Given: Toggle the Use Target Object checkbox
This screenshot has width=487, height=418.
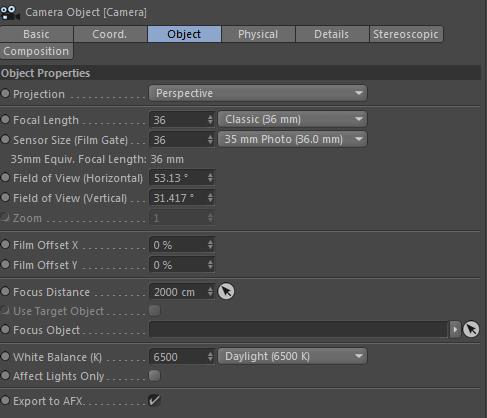Looking at the screenshot, I should (154, 311).
